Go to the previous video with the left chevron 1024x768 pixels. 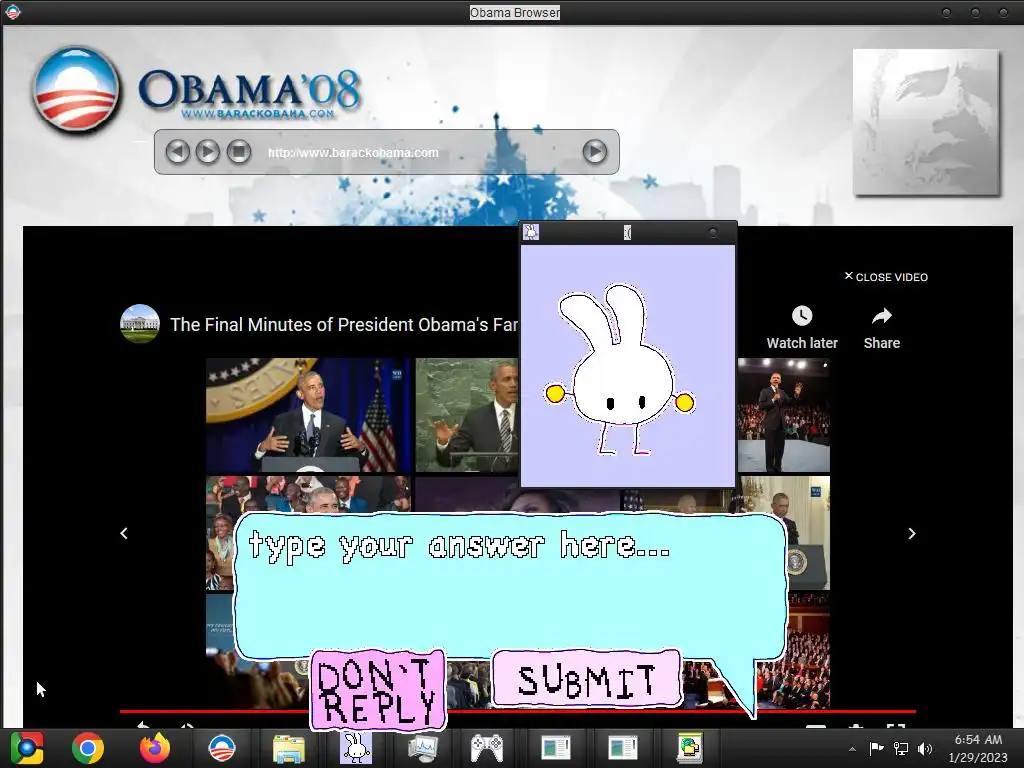pyautogui.click(x=124, y=534)
